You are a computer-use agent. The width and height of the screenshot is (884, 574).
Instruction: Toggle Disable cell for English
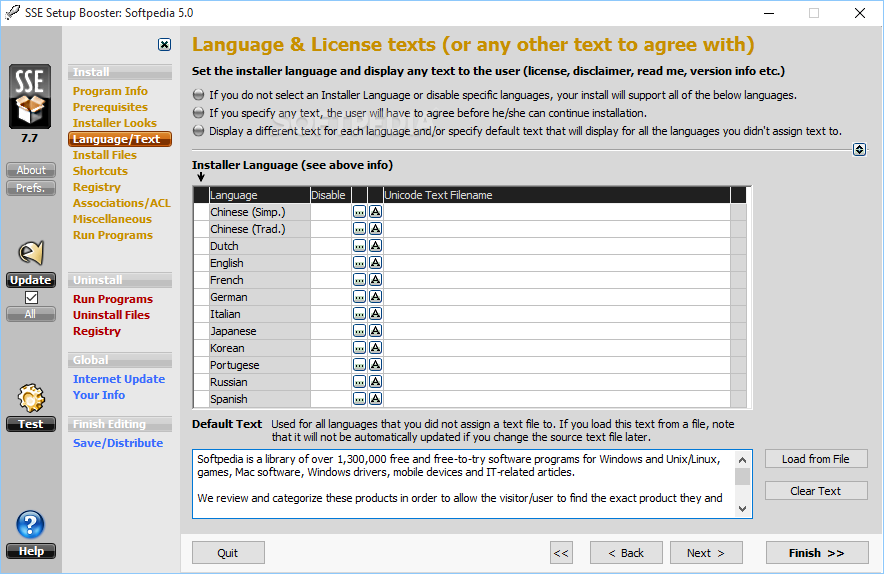(330, 263)
